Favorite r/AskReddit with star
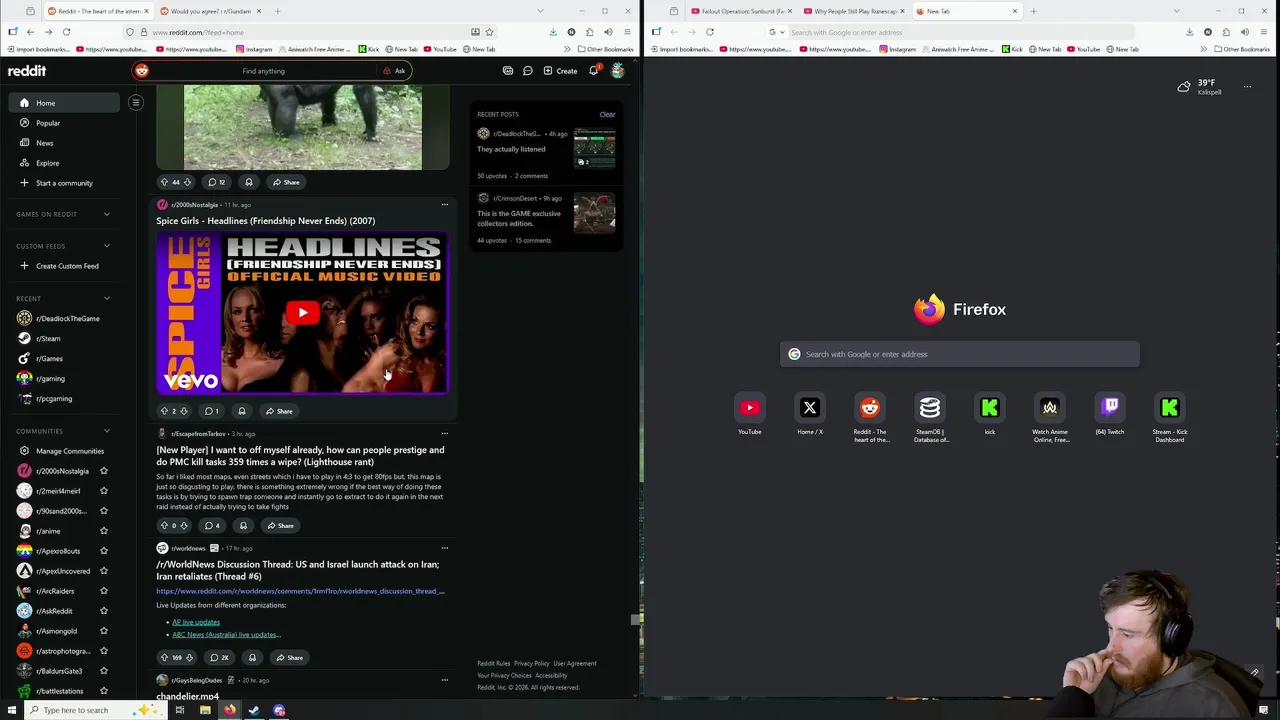The height and width of the screenshot is (720, 1280). point(104,611)
